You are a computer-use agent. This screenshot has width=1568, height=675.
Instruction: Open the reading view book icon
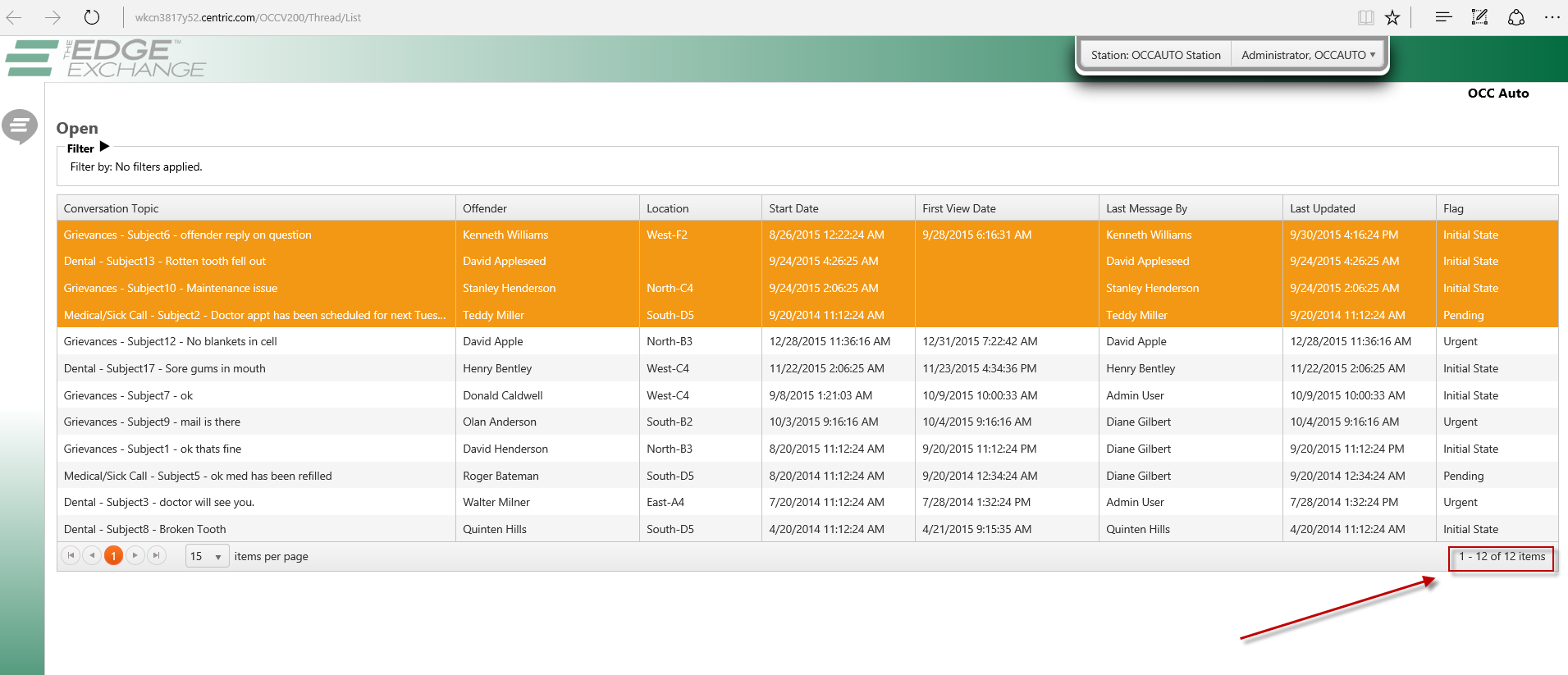(x=1365, y=17)
